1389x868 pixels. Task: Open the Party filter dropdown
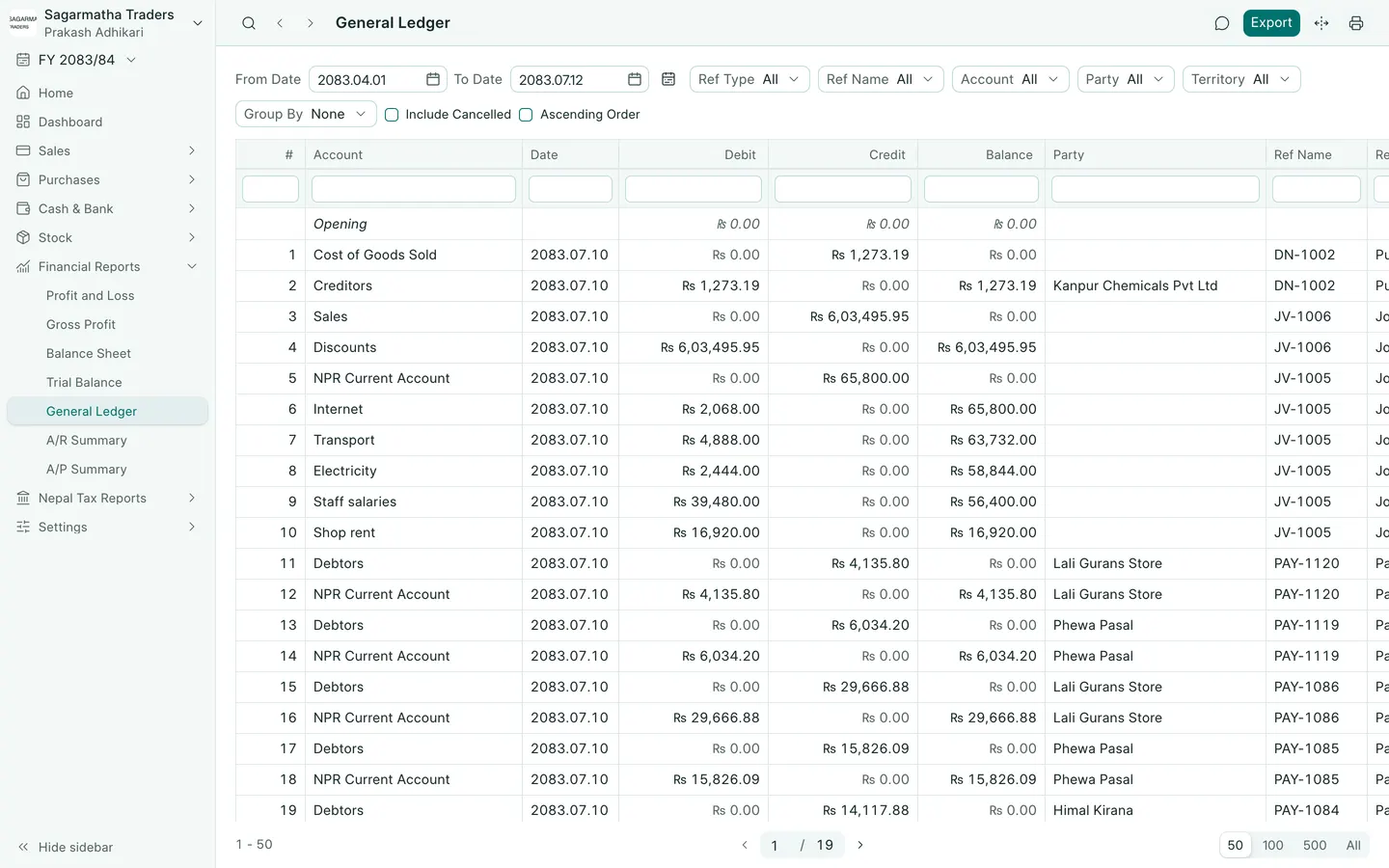click(1126, 79)
